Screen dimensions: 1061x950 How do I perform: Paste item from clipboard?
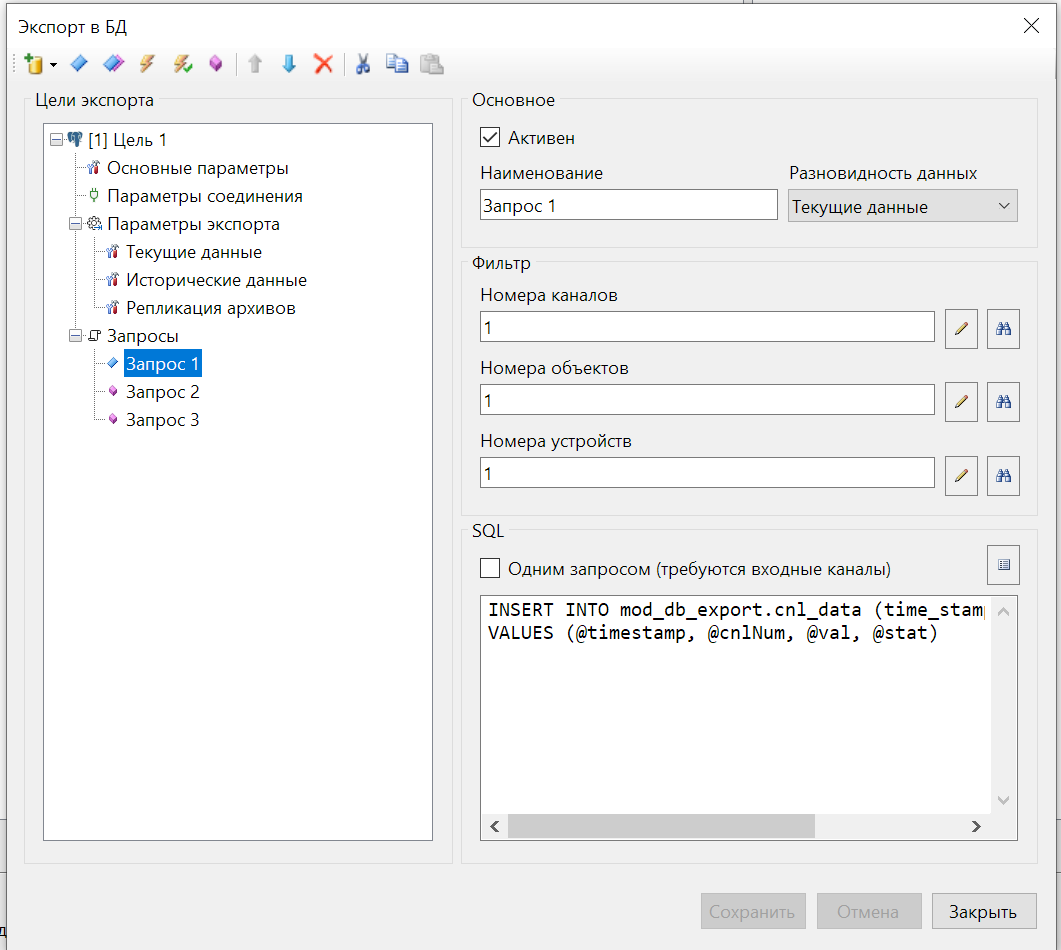432,64
